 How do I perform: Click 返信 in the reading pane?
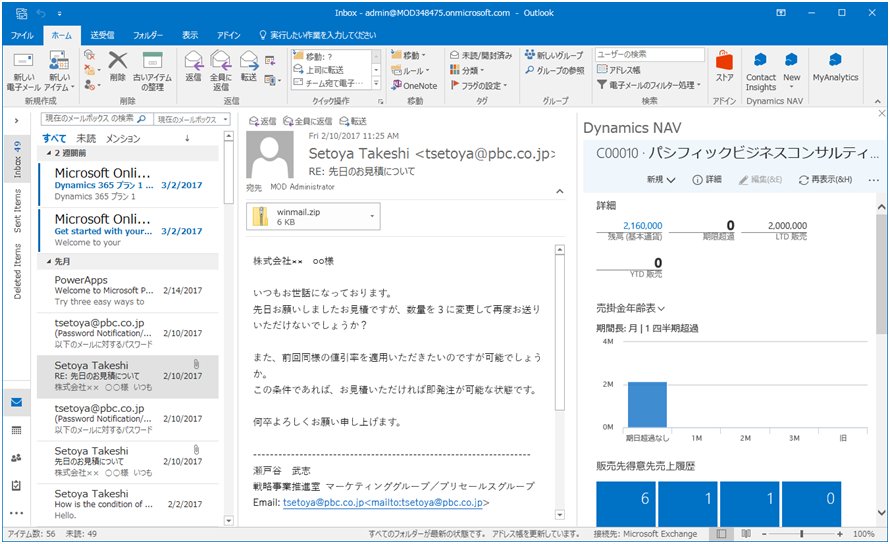[x=263, y=121]
